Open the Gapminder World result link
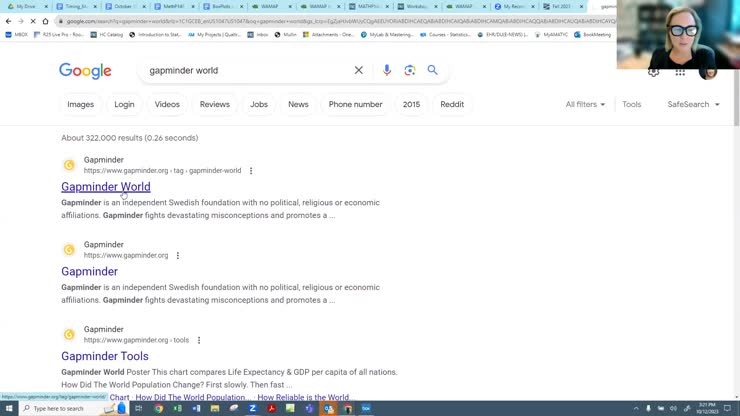This screenshot has height=416, width=740. pos(106,187)
